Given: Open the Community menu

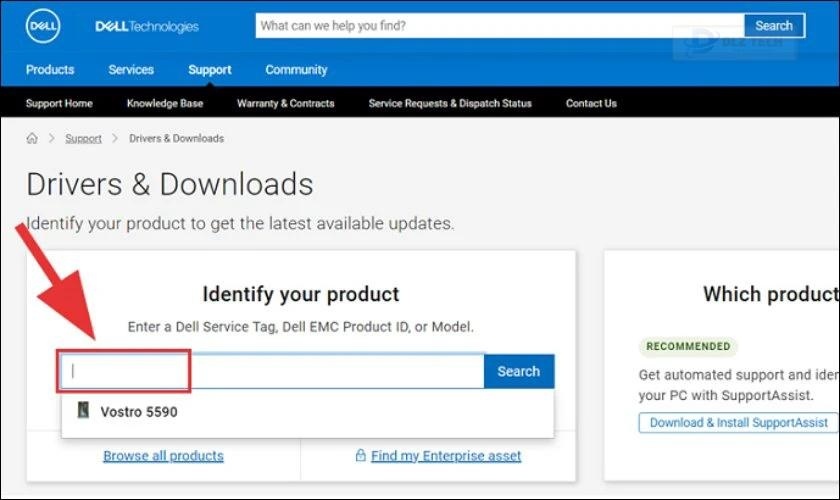Looking at the screenshot, I should 296,70.
